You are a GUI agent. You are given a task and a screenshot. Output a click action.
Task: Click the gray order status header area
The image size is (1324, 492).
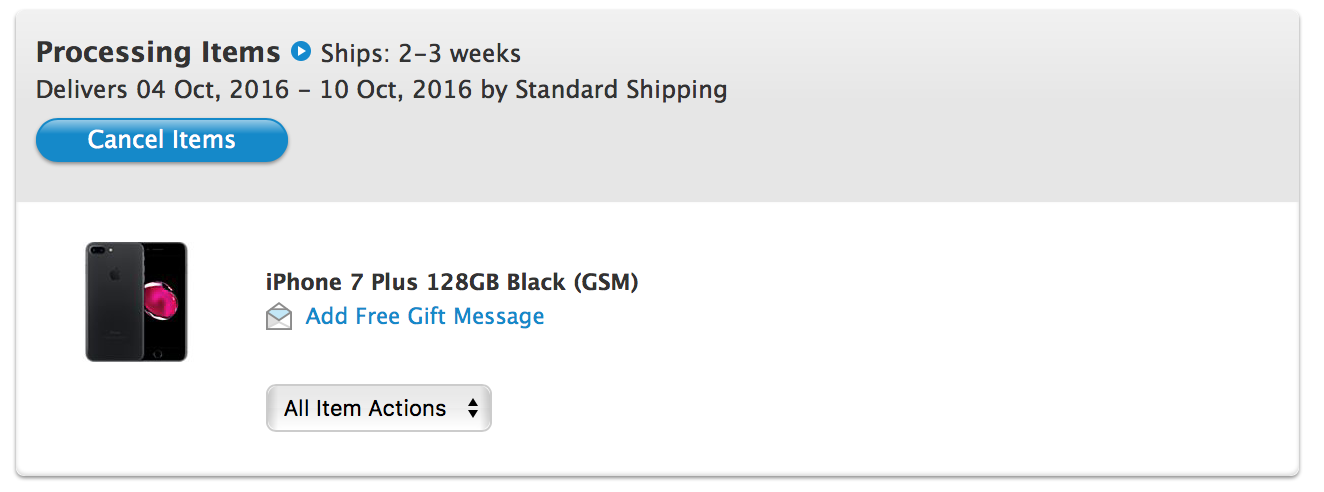click(657, 106)
